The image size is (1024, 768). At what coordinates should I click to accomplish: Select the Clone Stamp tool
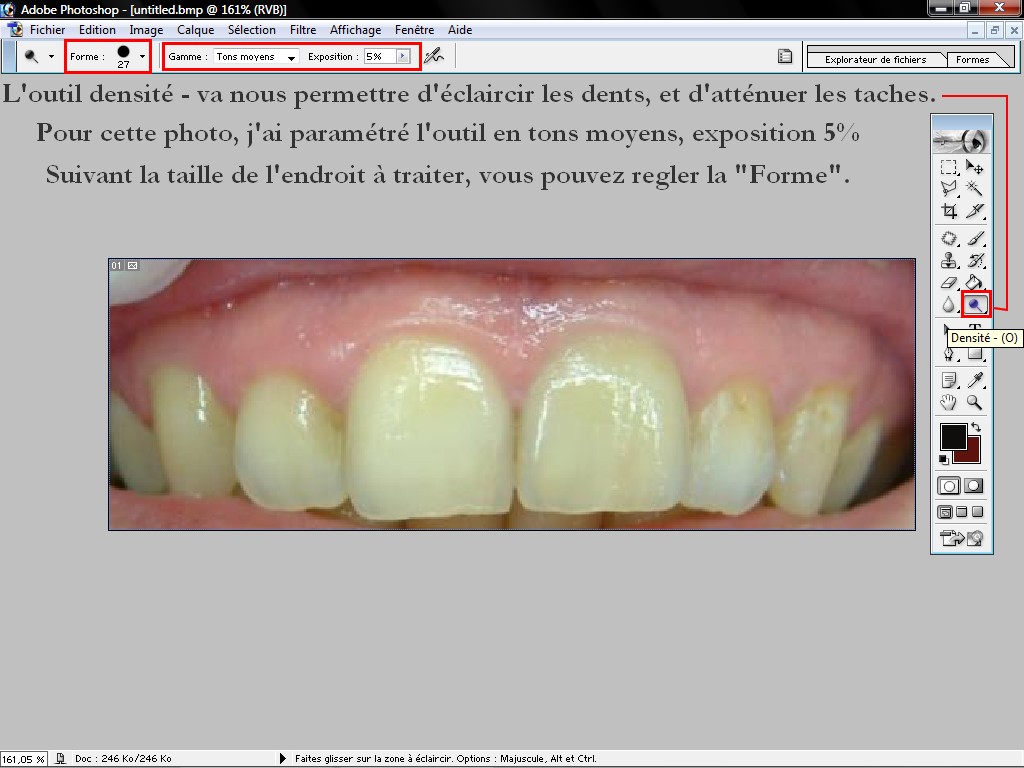(x=949, y=260)
